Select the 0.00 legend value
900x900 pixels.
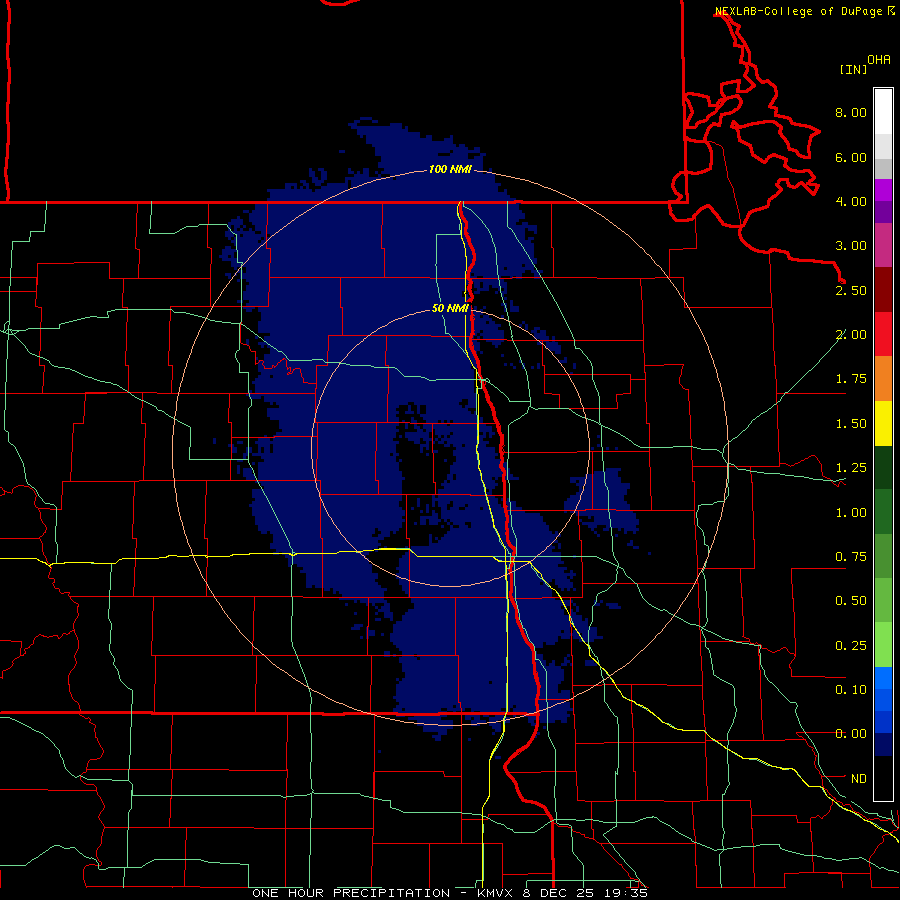click(851, 734)
